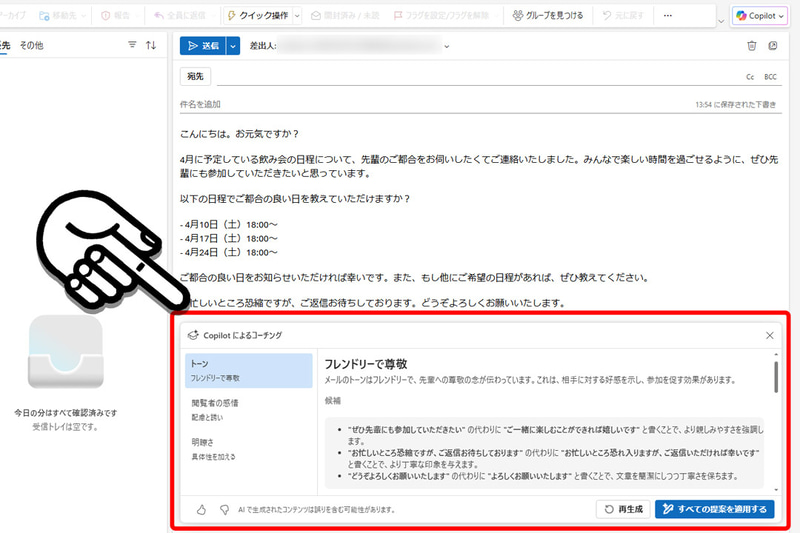This screenshot has height=533, width=800.
Task: Click the 4月10日（土）18:00～ date line
Action: pos(229,224)
